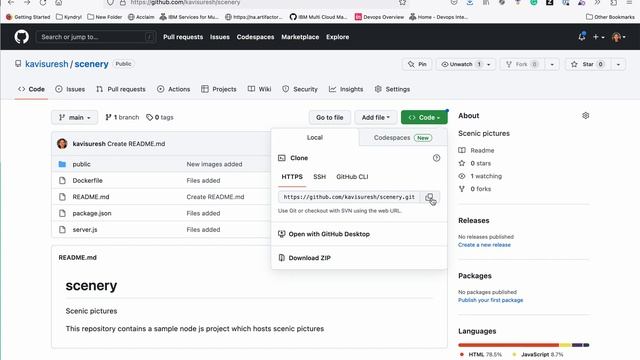The height and width of the screenshot is (360, 640).
Task: Click the Go to file button
Action: [x=329, y=117]
